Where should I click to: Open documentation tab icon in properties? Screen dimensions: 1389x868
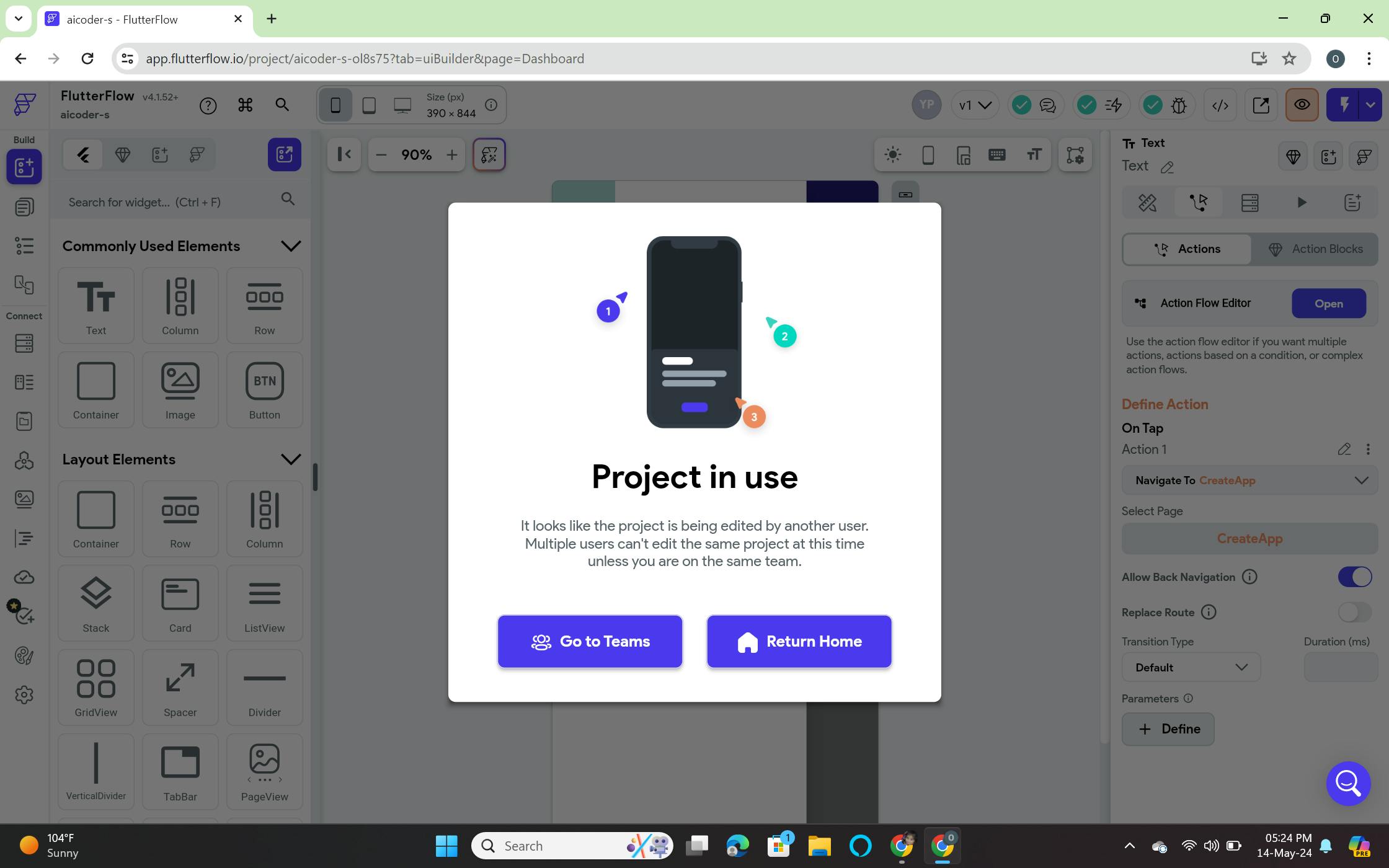pos(1352,202)
